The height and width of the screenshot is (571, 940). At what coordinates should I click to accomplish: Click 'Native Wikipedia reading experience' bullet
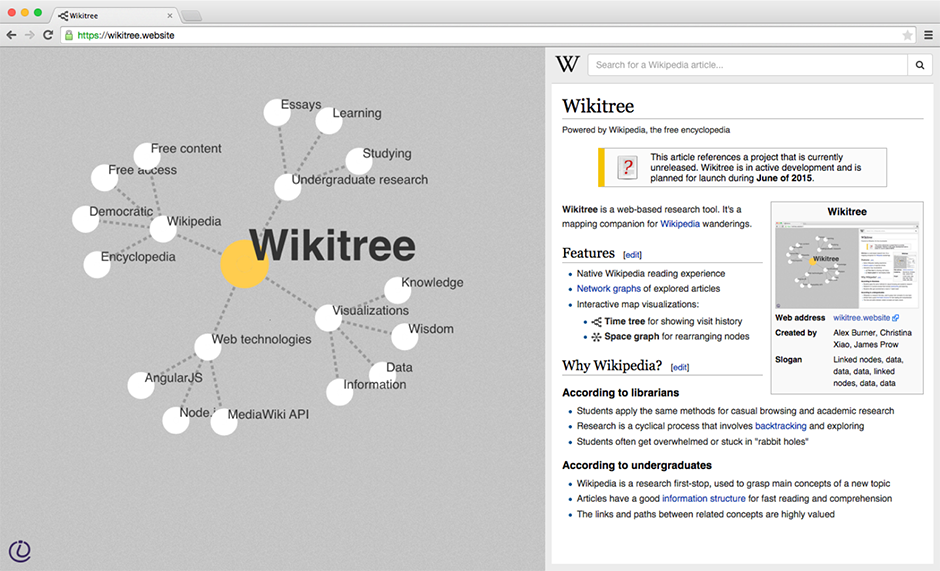tap(650, 274)
